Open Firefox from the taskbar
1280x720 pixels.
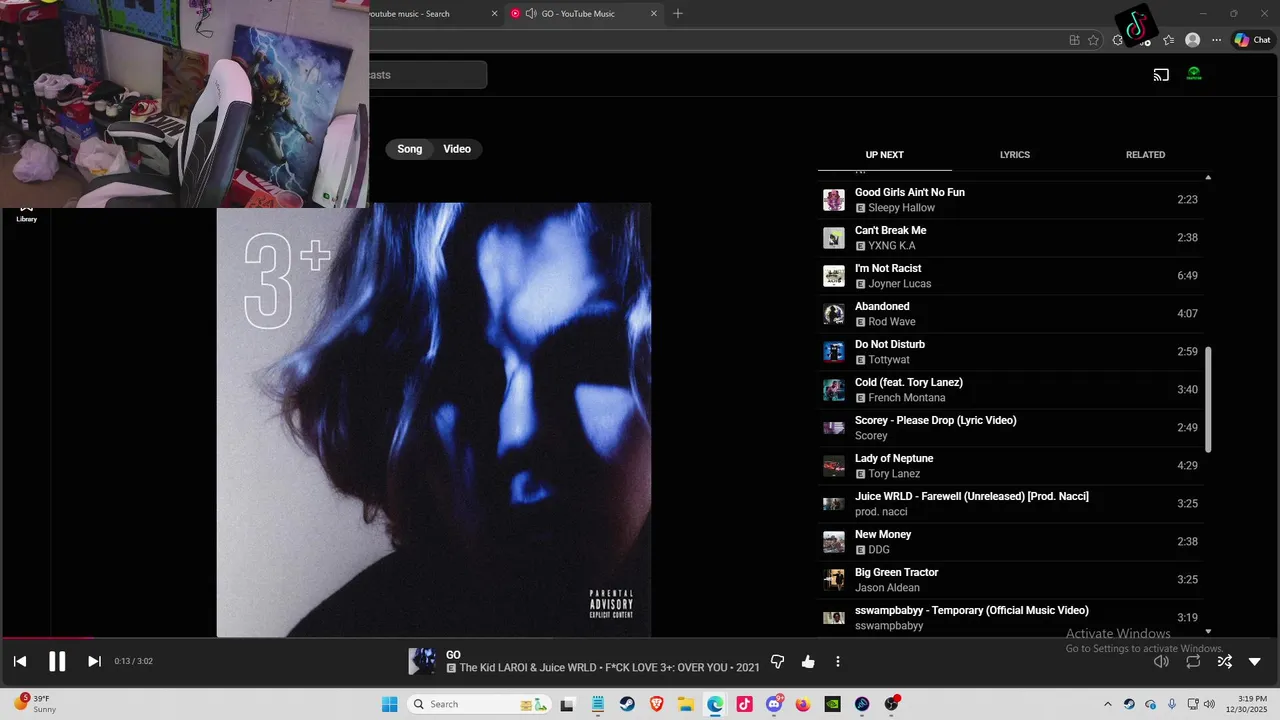click(x=803, y=704)
